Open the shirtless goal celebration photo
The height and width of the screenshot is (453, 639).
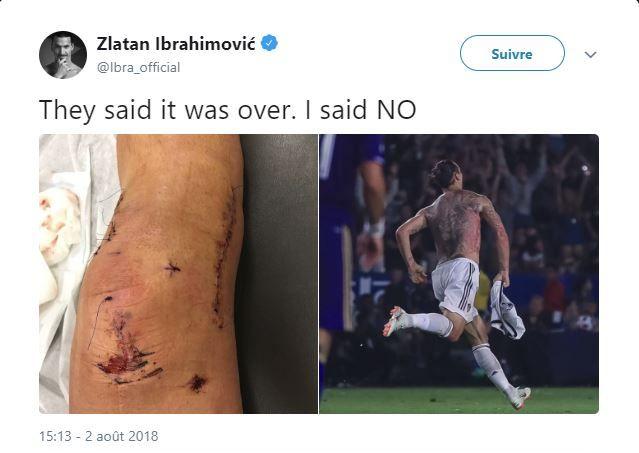(459, 274)
